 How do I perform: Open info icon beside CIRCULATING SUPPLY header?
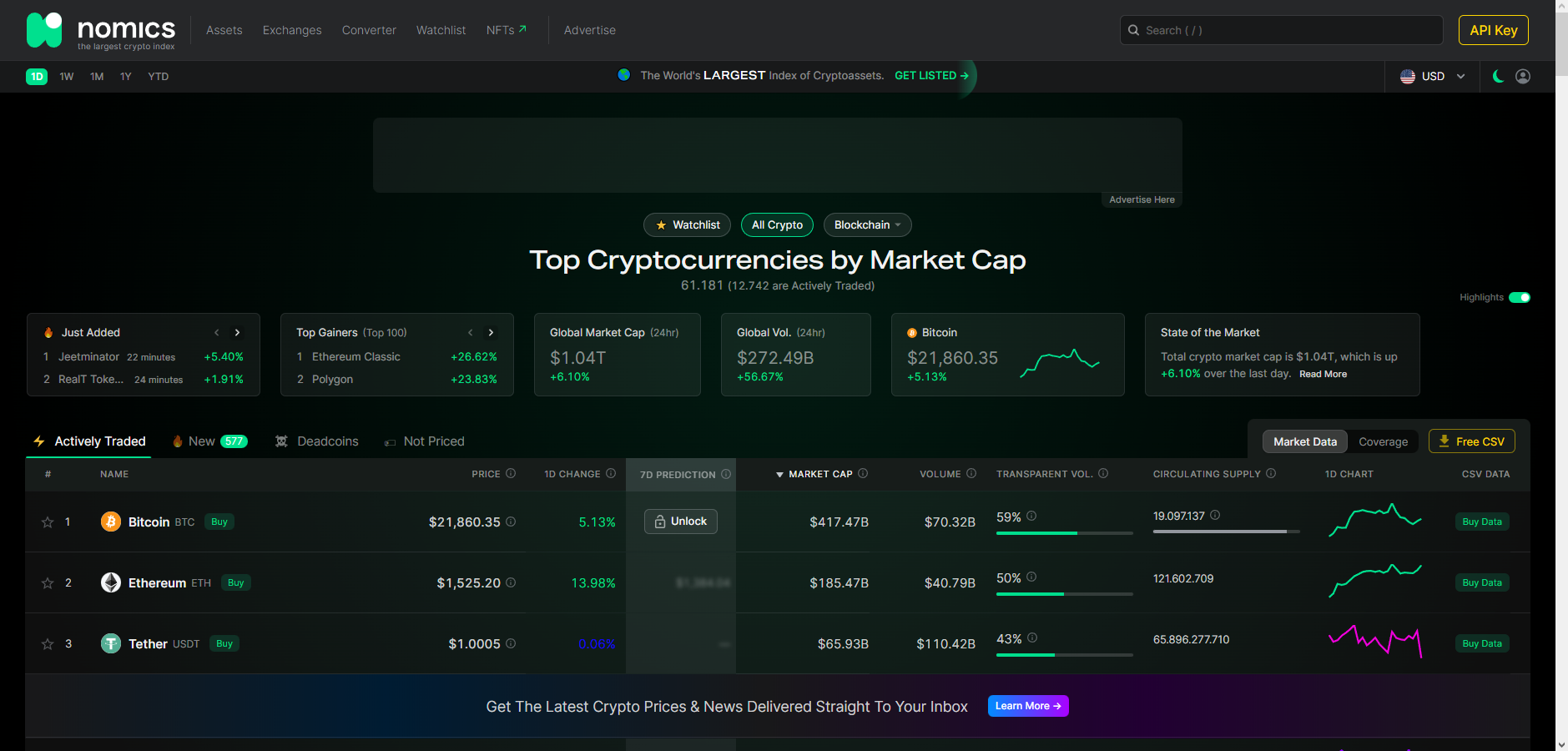[1271, 473]
